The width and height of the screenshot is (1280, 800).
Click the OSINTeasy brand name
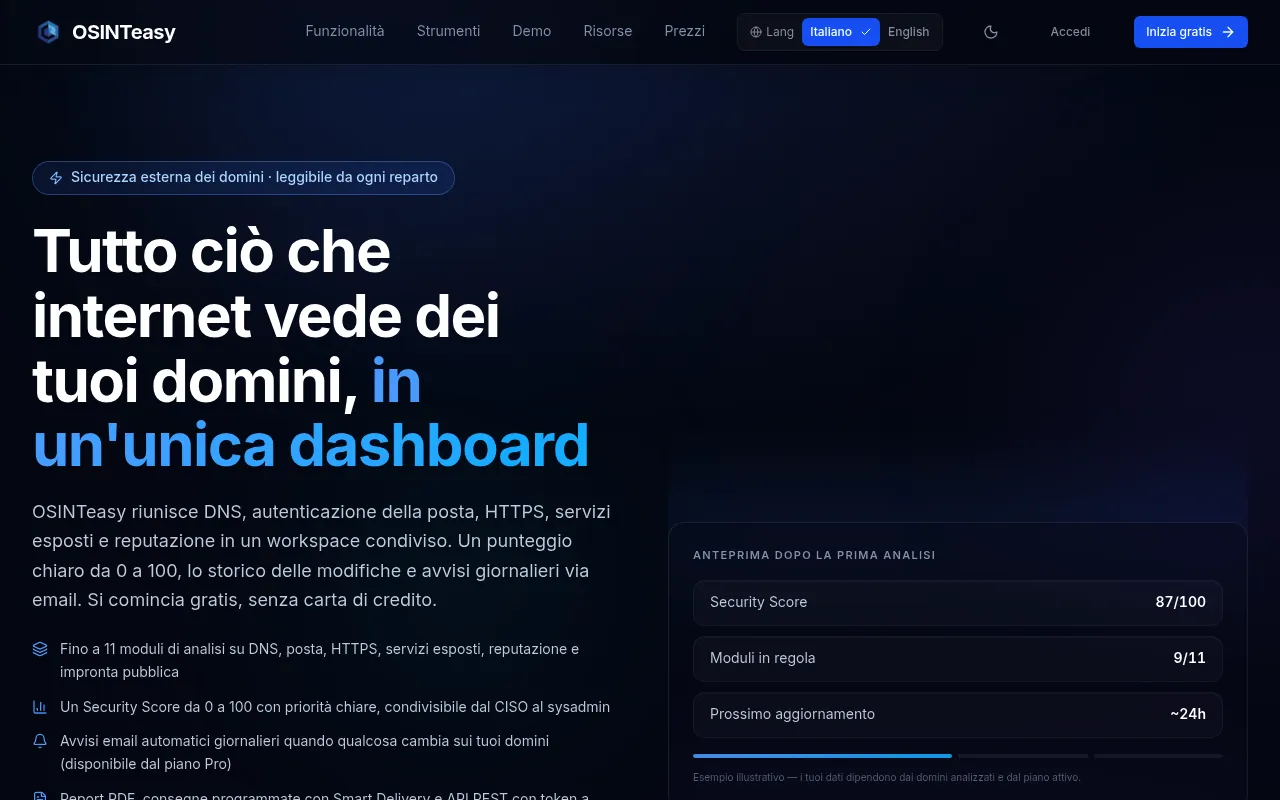tap(124, 32)
